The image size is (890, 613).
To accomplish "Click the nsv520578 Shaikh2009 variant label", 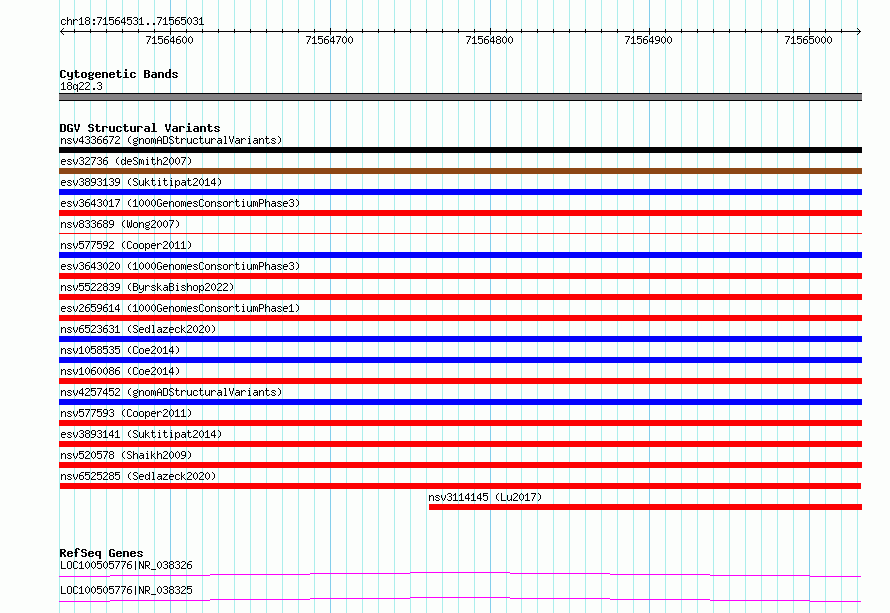I will [126, 455].
